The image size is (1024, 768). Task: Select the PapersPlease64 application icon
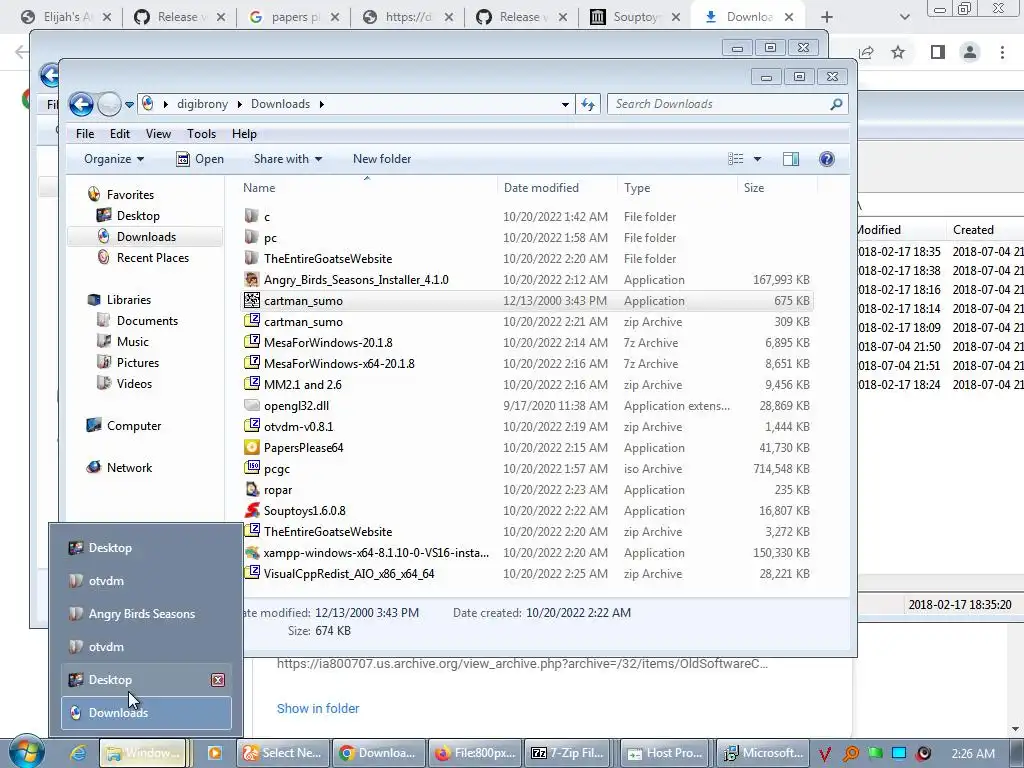(x=251, y=447)
